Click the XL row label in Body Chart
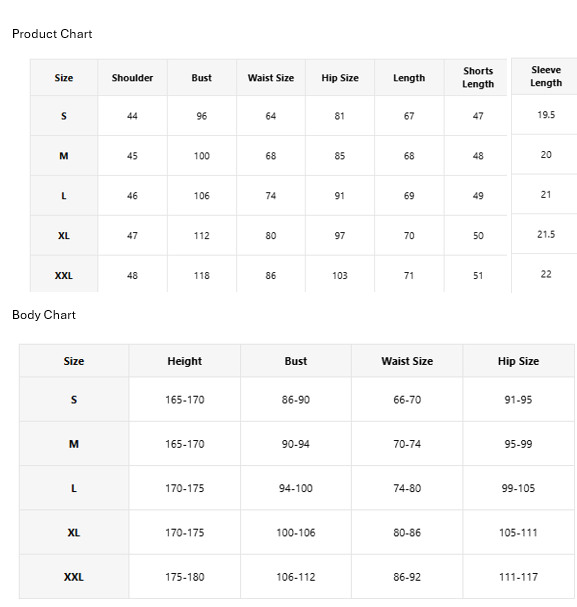 (74, 533)
